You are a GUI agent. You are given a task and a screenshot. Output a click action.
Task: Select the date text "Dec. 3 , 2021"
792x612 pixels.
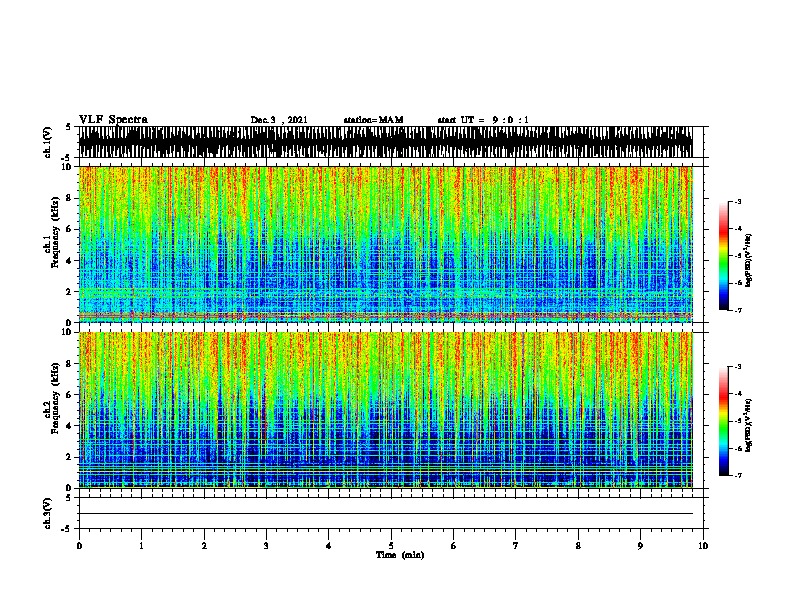pos(279,120)
